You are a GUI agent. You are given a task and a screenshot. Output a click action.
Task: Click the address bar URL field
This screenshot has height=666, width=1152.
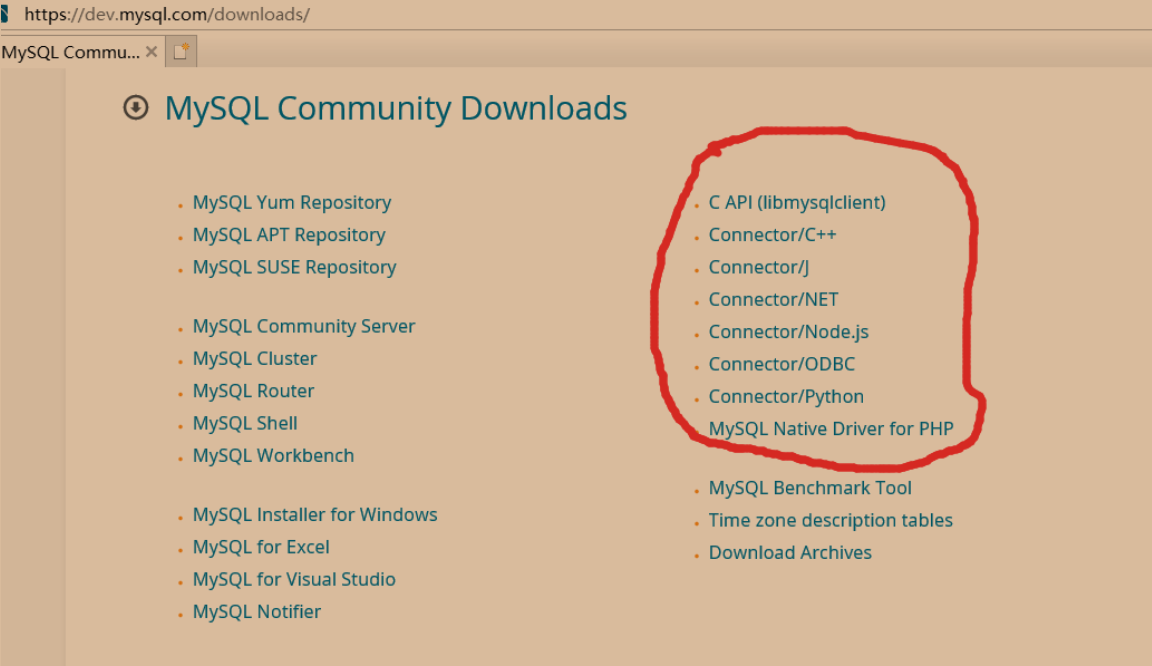click(x=168, y=14)
